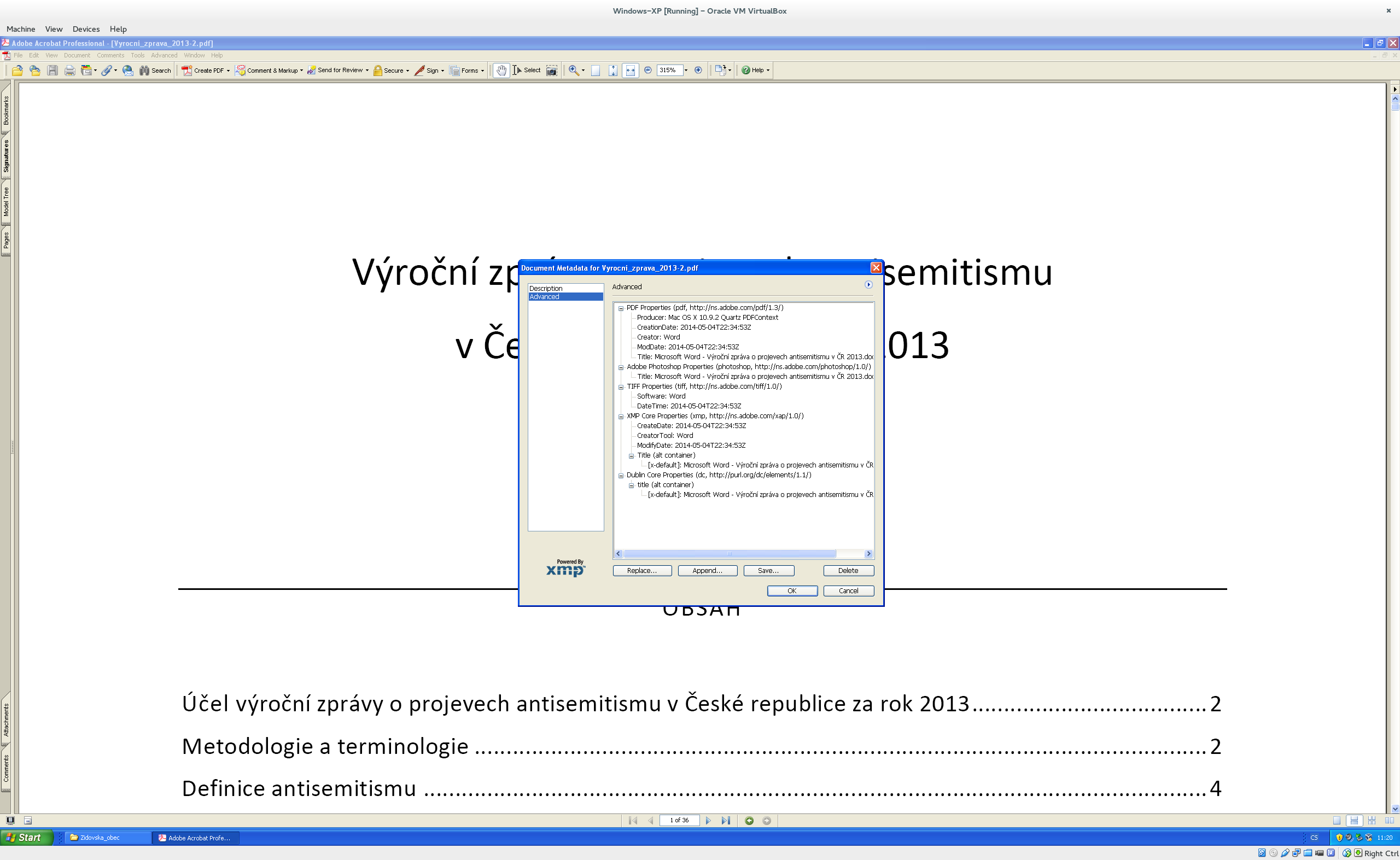Go to the next page arrow
1400x860 pixels.
point(708,821)
